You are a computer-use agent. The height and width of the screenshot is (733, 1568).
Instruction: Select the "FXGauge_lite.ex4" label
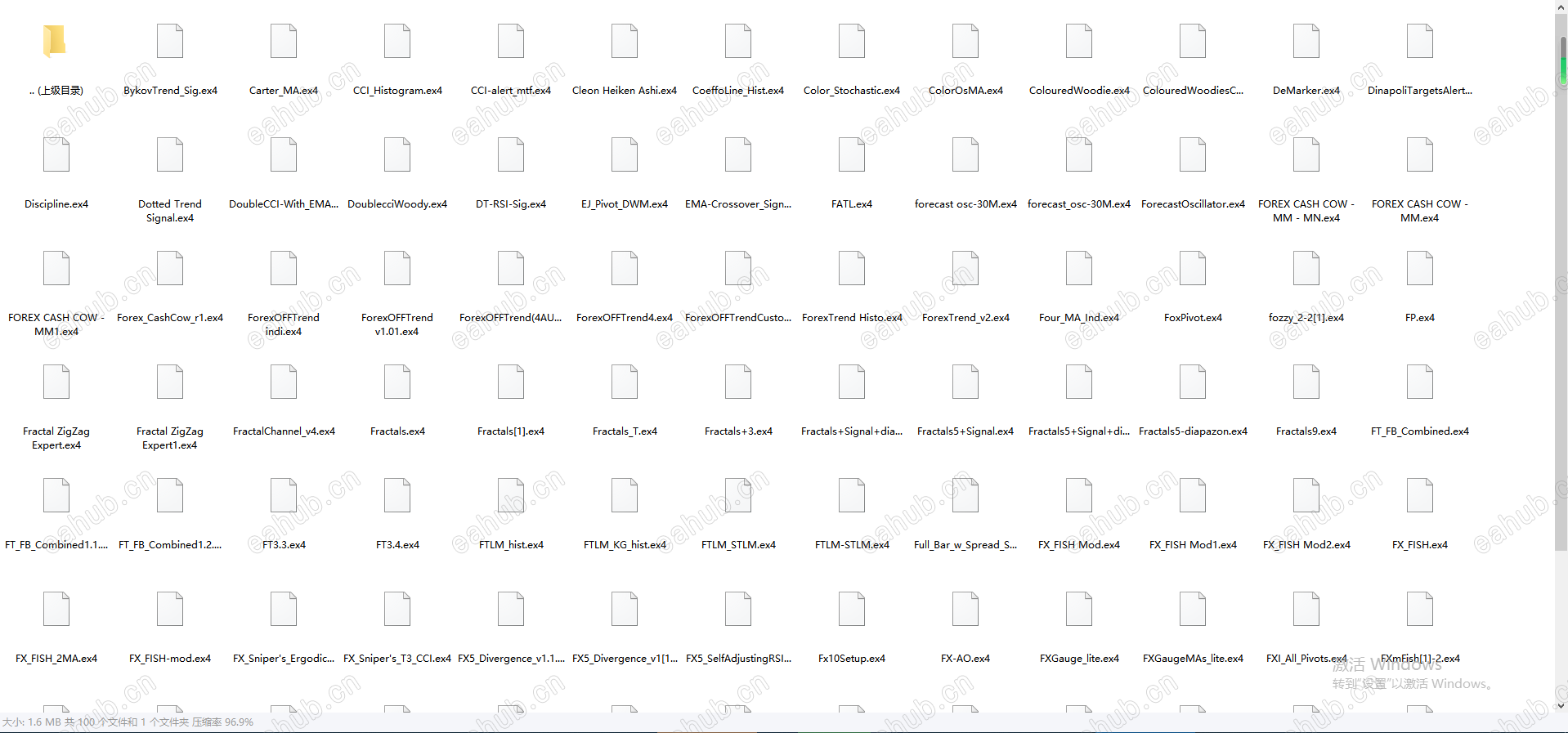click(x=1079, y=659)
